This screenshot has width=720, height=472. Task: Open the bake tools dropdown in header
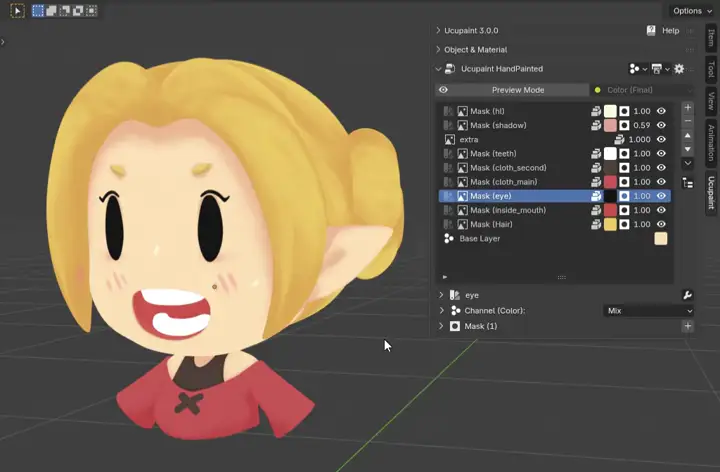[x=660, y=69]
